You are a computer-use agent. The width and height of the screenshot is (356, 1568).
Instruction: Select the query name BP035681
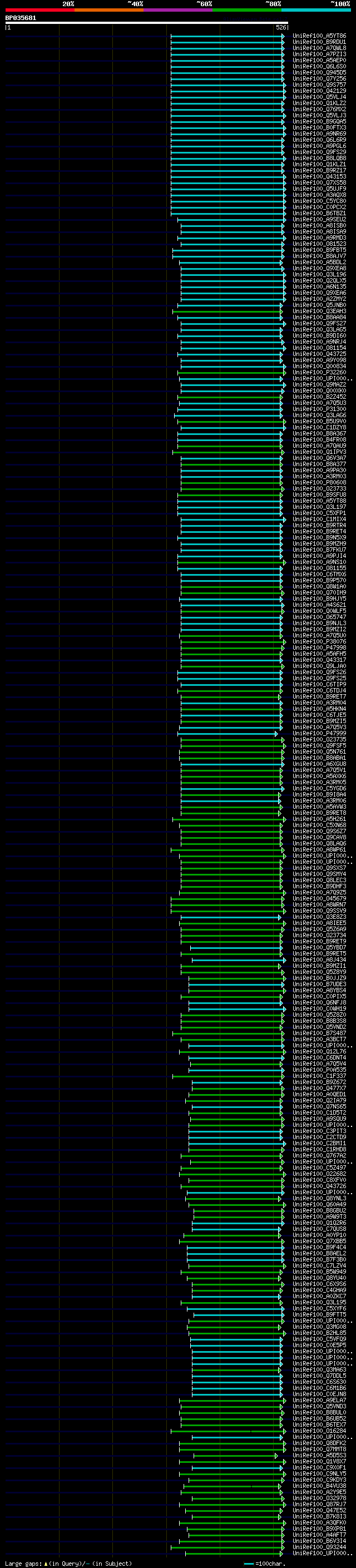[x=21, y=18]
